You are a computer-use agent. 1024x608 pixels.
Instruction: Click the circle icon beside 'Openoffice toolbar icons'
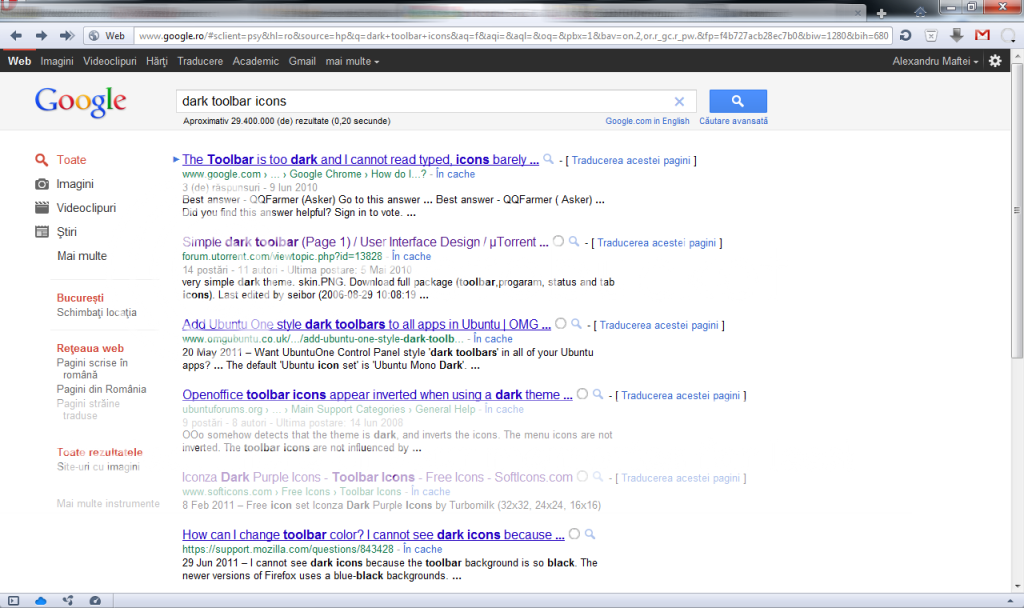coord(582,394)
